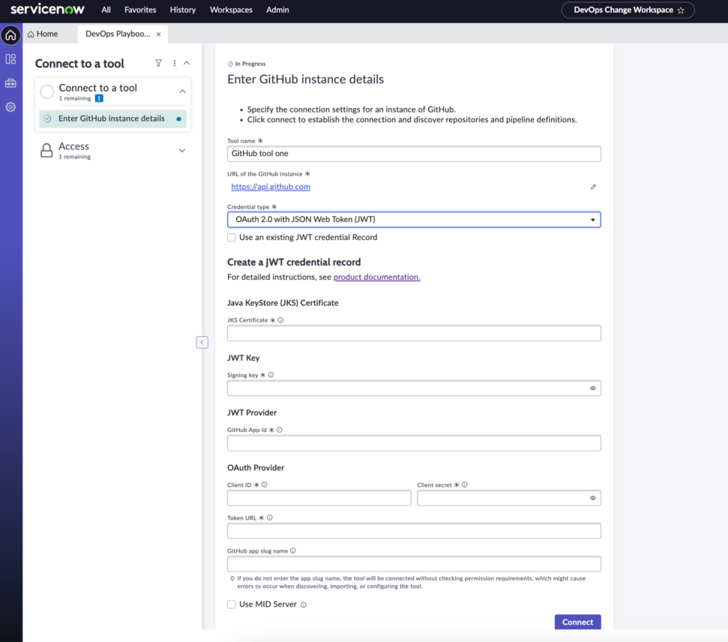Click the Create a JWT credential record heading

coord(294,262)
